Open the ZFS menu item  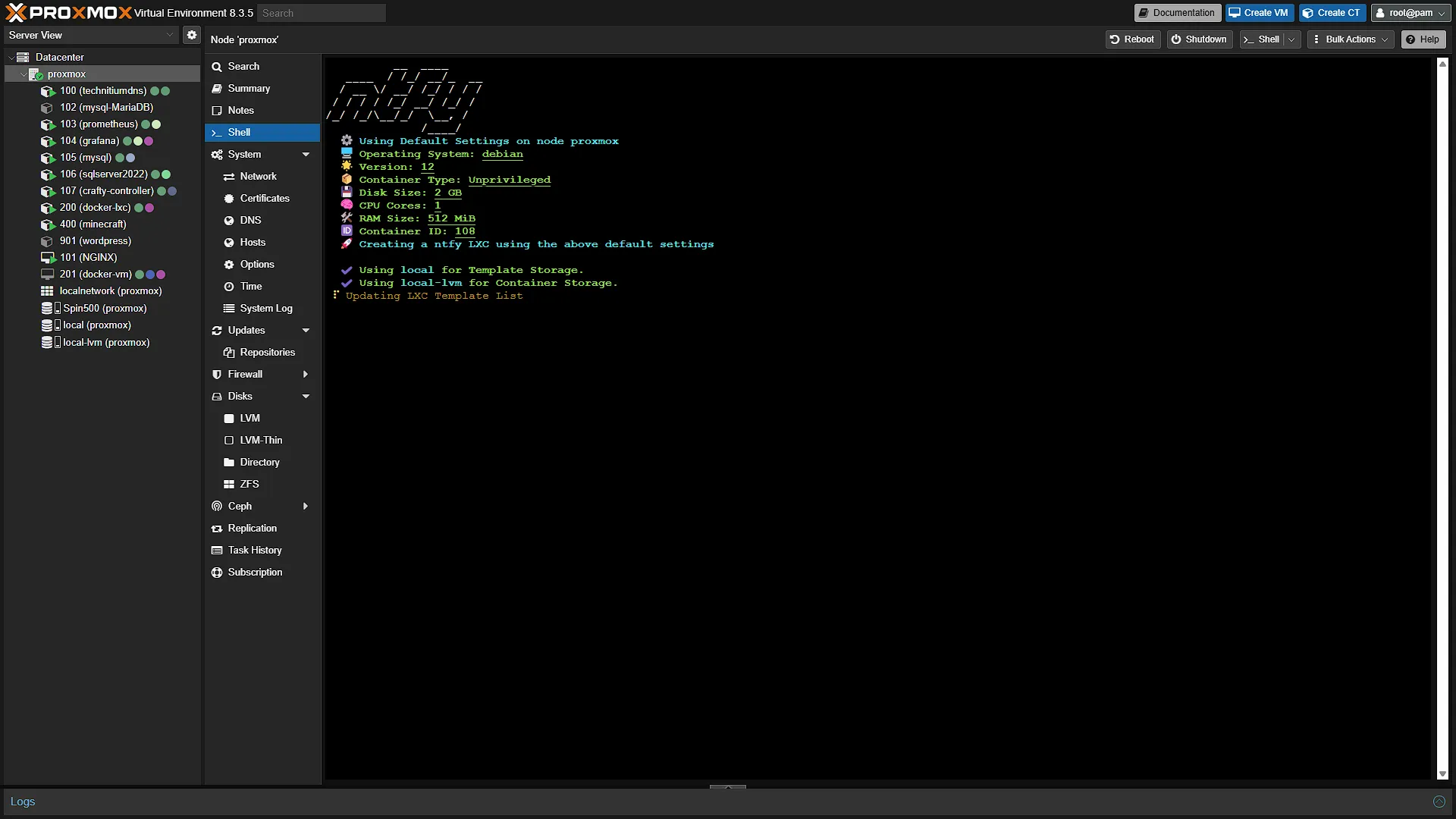(262, 485)
